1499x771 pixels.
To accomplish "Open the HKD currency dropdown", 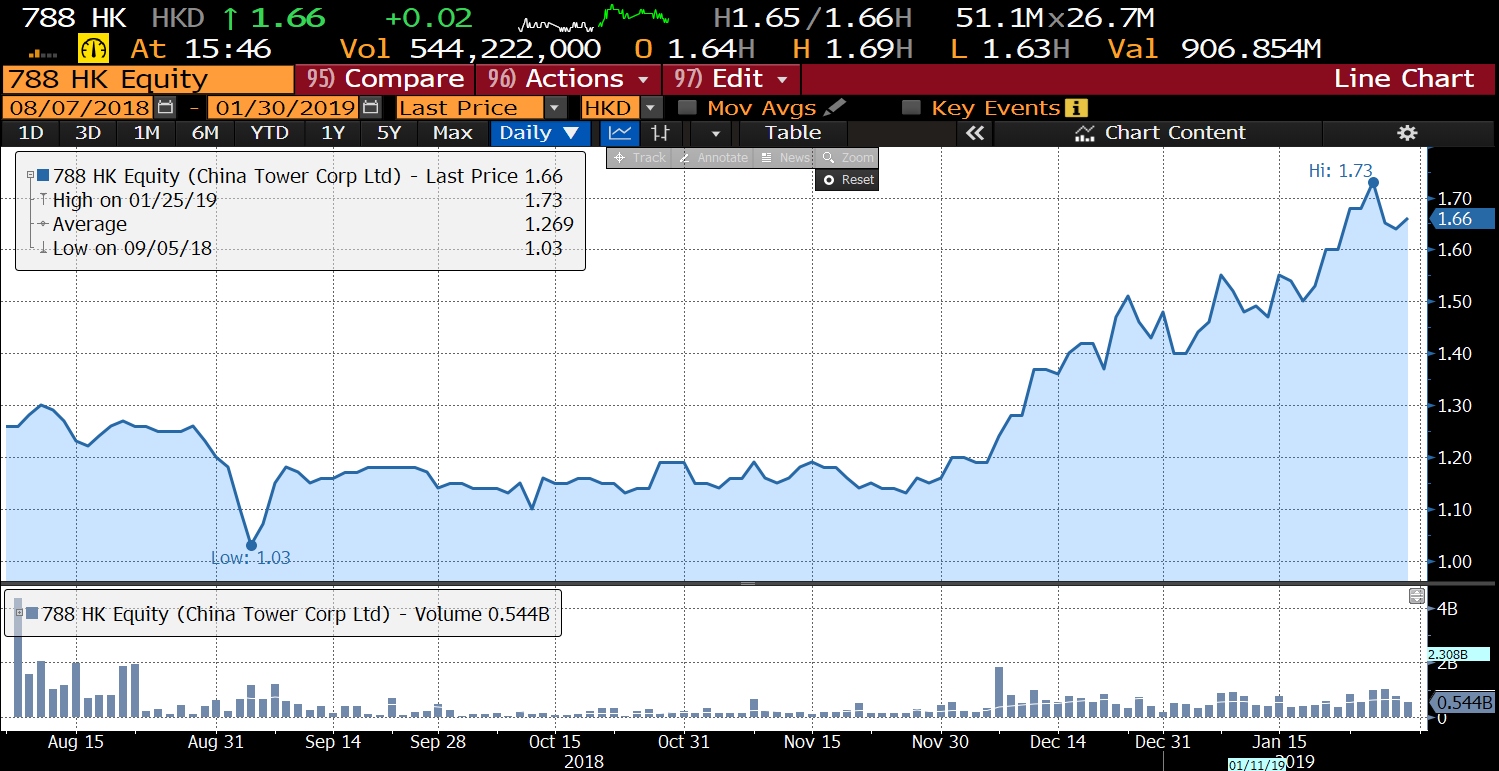I will (651, 108).
